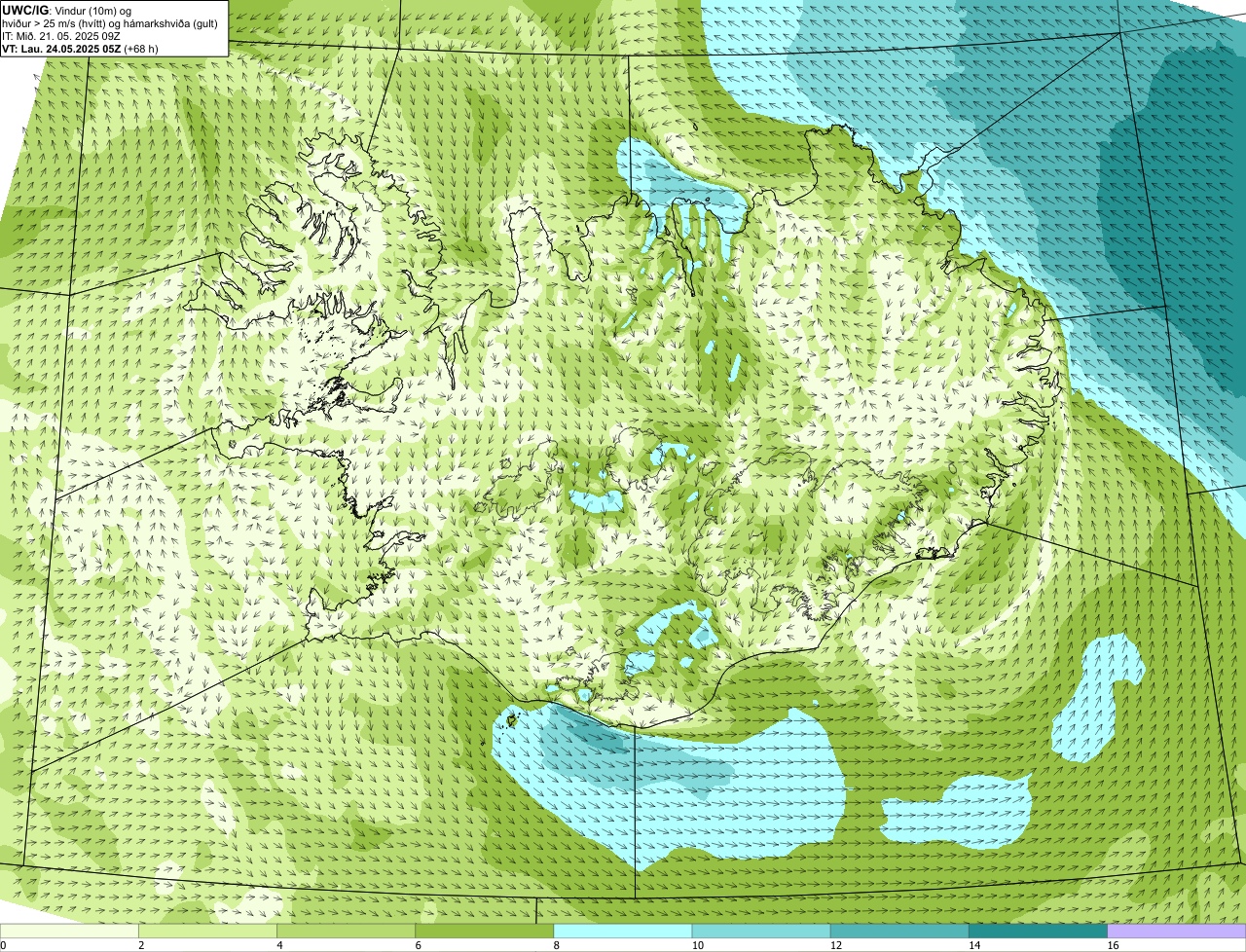This screenshot has width=1246, height=952.
Task: Click the legend value '12'
Action: click(835, 945)
